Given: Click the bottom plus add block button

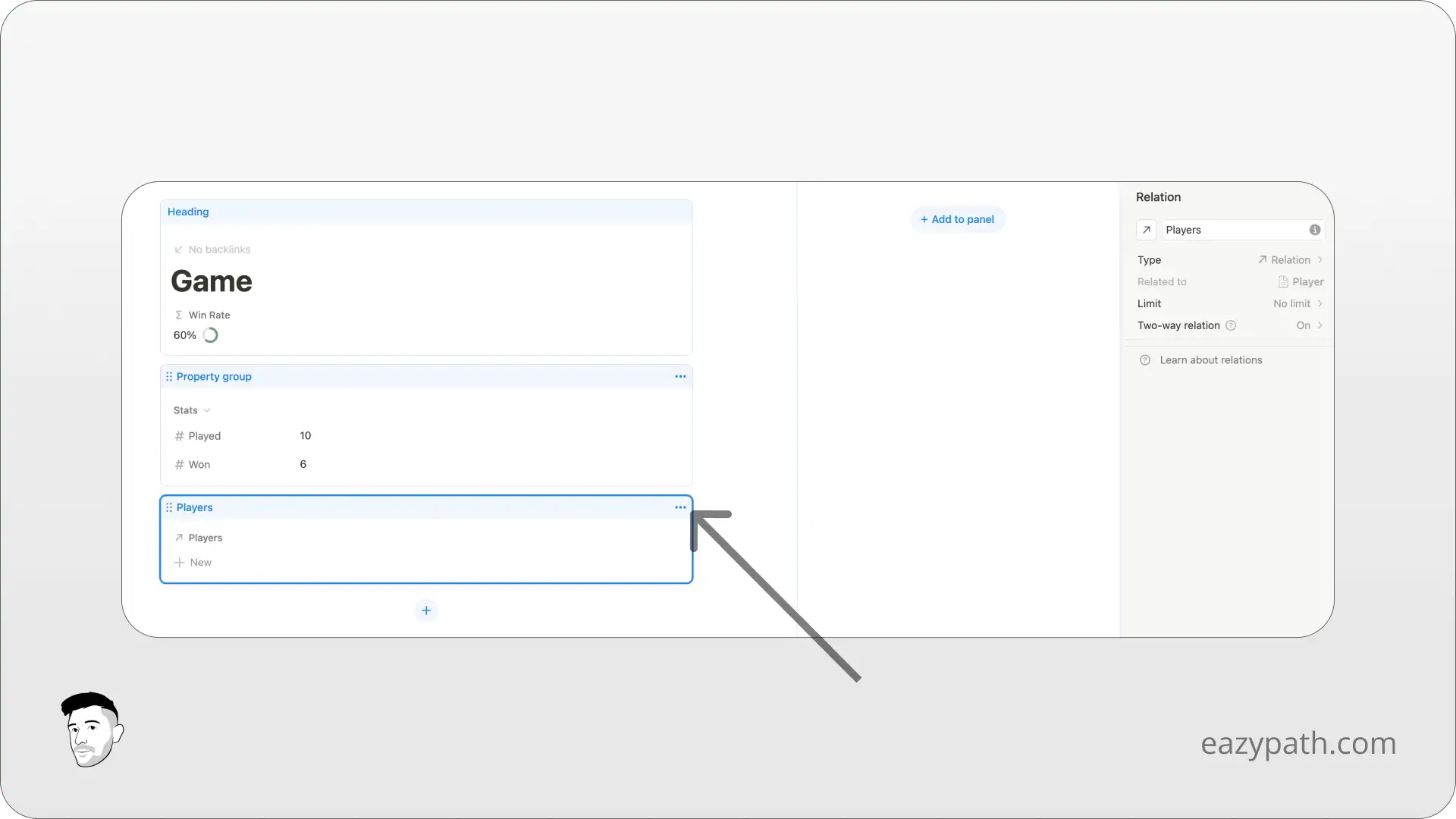Looking at the screenshot, I should pos(425,609).
